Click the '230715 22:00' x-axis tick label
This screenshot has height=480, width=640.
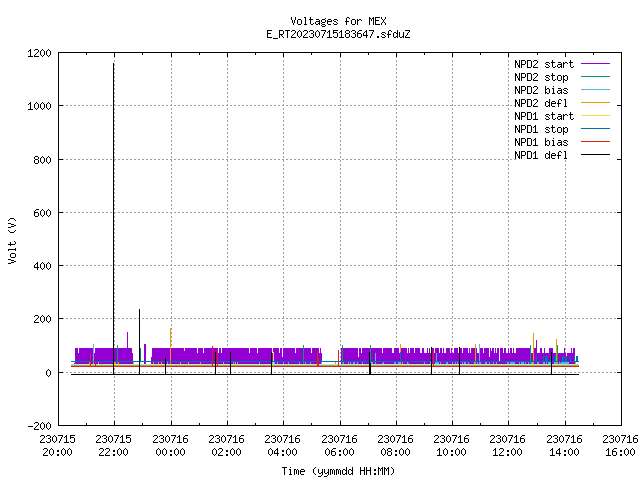113,446
